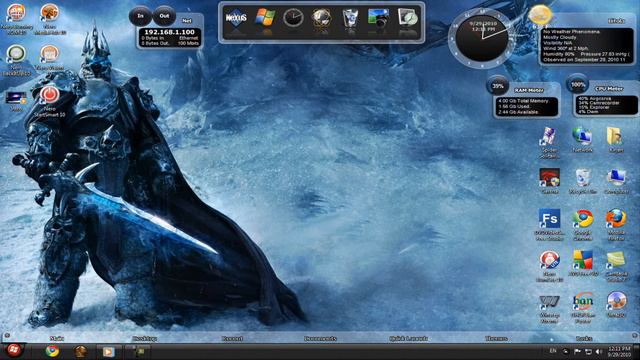The width and height of the screenshot is (640, 360).
Task: Click the RAM Meter percentage orb
Action: click(498, 86)
